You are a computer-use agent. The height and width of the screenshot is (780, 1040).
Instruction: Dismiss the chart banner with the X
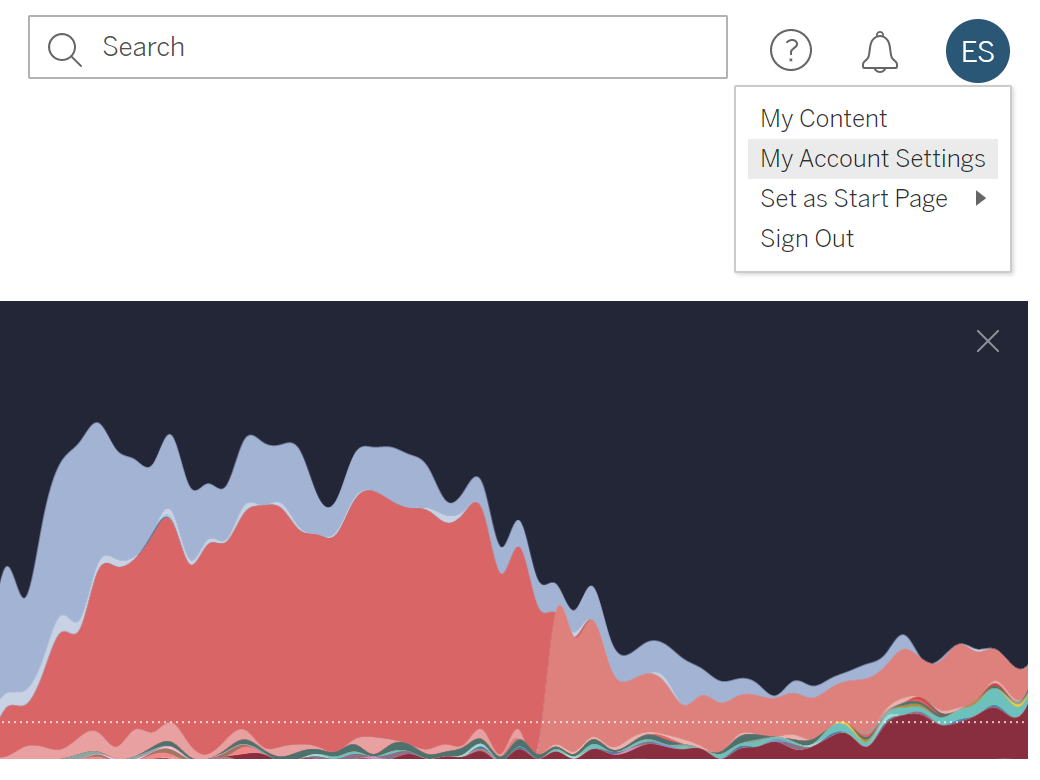click(988, 341)
